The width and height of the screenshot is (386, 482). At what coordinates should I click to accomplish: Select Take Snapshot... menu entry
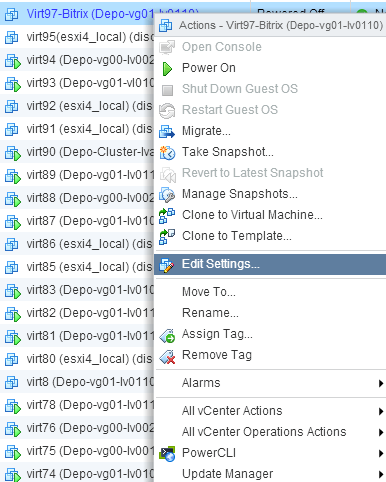coord(271,152)
